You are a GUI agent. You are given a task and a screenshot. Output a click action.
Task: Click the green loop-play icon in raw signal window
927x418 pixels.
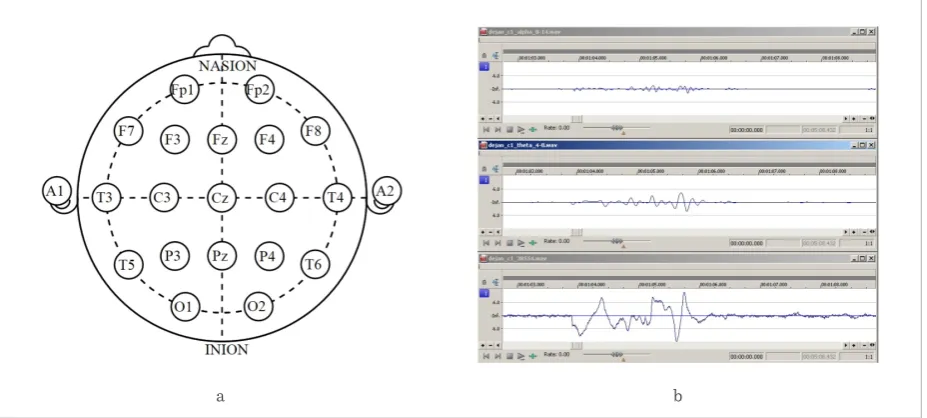pos(533,356)
